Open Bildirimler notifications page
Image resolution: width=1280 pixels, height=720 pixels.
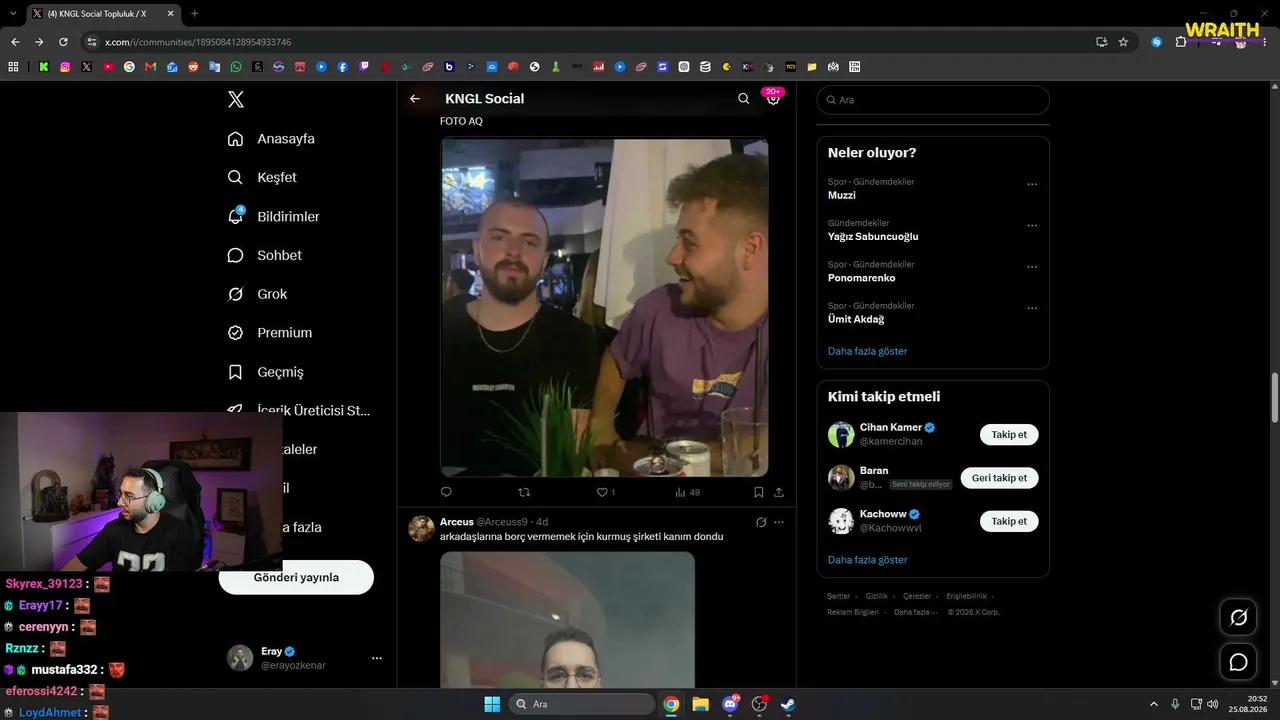(273, 216)
